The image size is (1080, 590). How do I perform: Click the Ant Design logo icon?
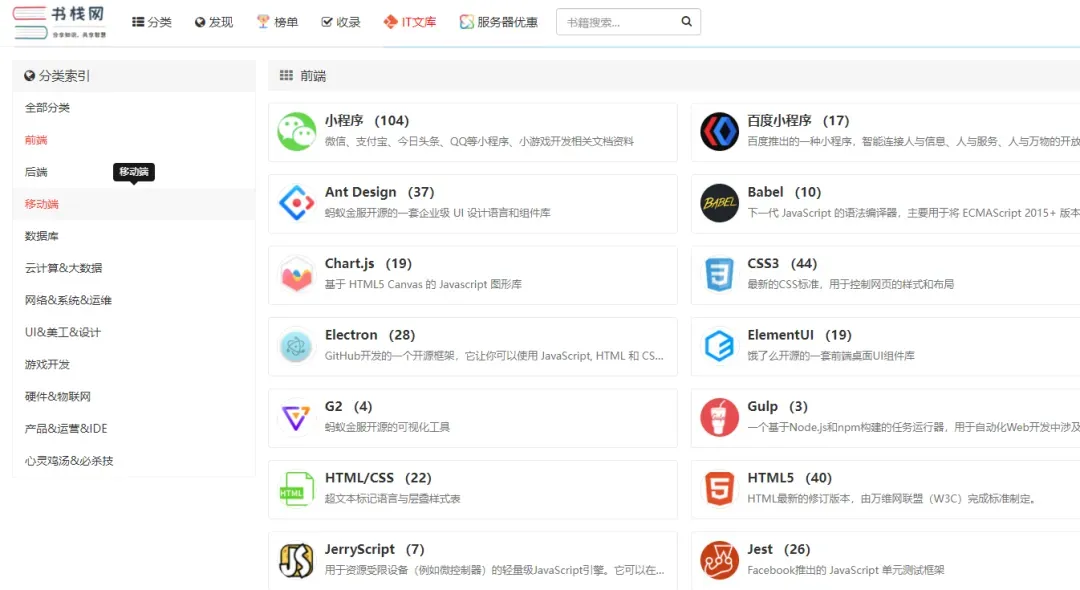click(x=296, y=203)
